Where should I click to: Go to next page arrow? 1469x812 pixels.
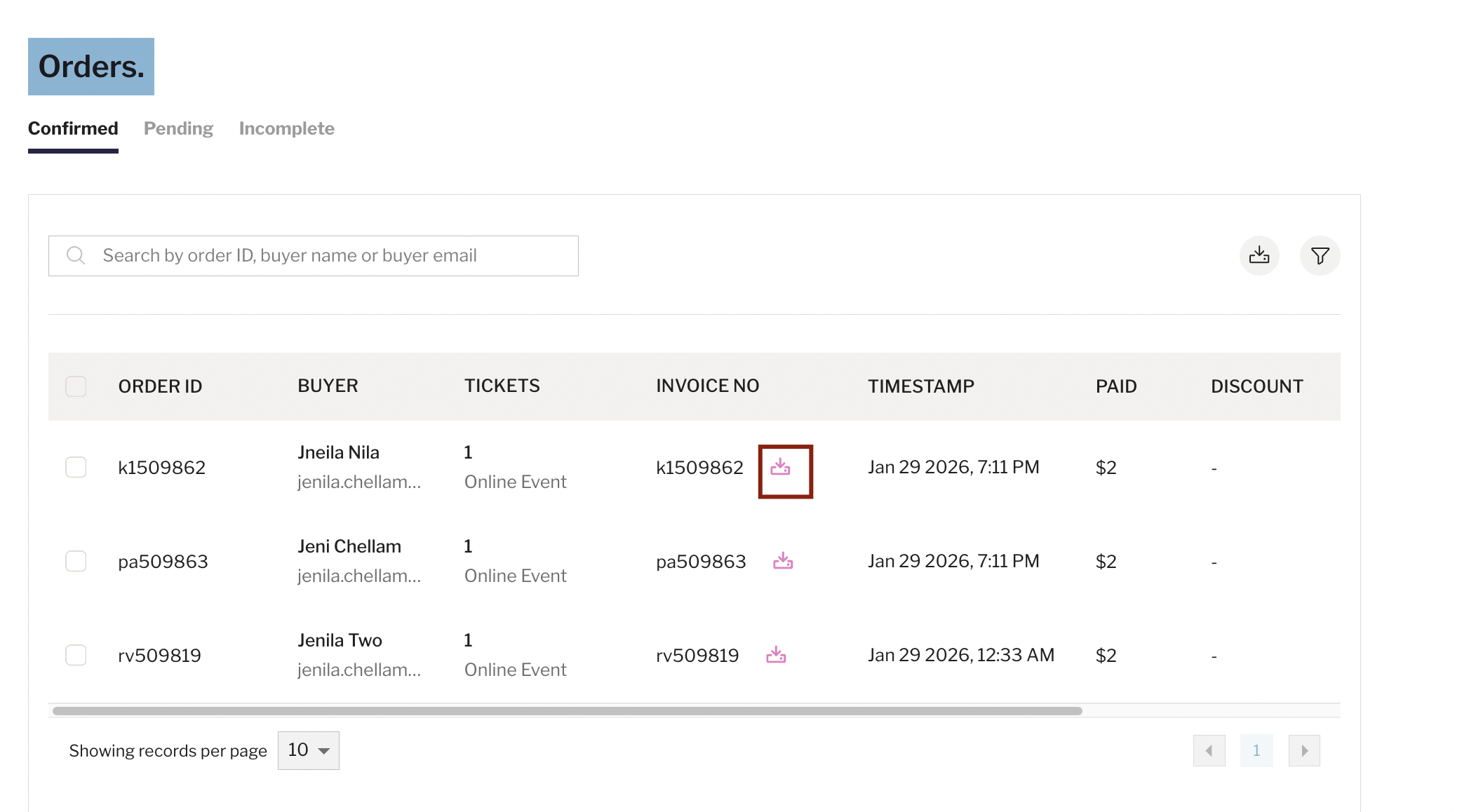(x=1304, y=751)
